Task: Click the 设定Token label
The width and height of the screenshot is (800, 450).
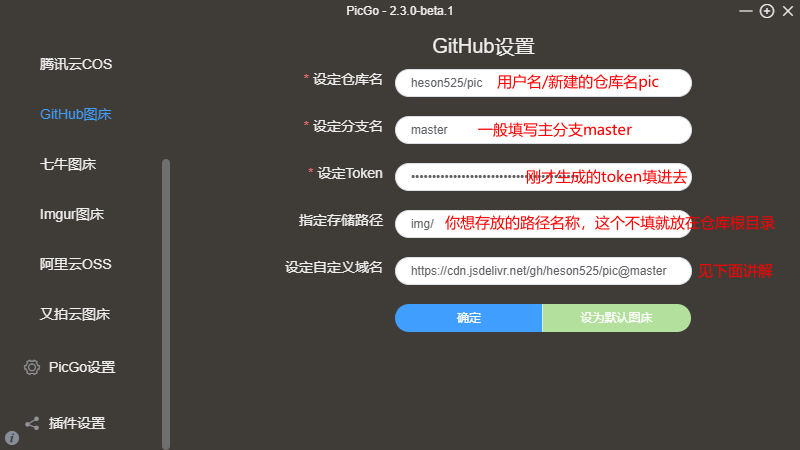Action: [x=350, y=173]
